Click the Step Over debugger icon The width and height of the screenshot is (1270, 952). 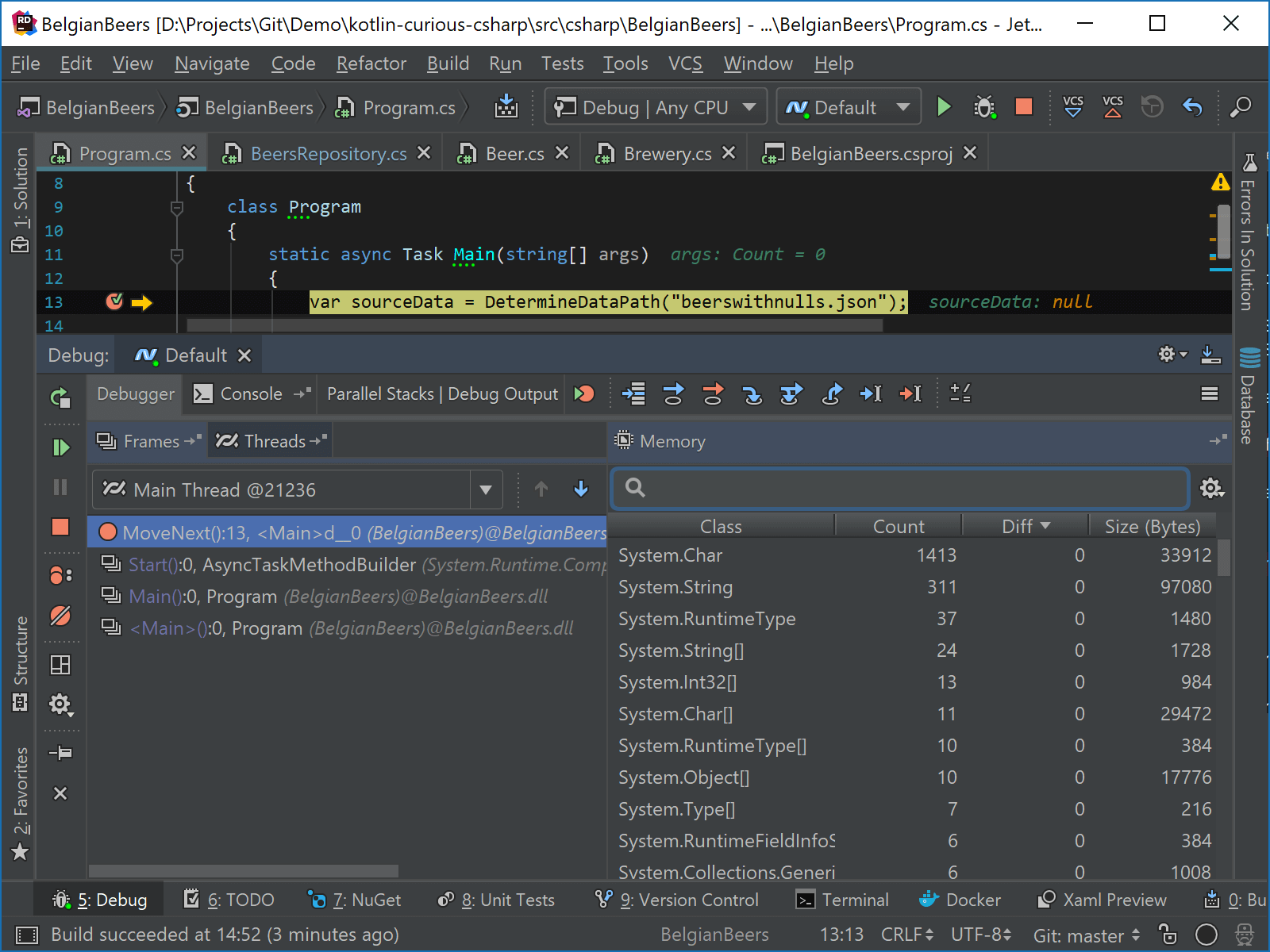(673, 393)
